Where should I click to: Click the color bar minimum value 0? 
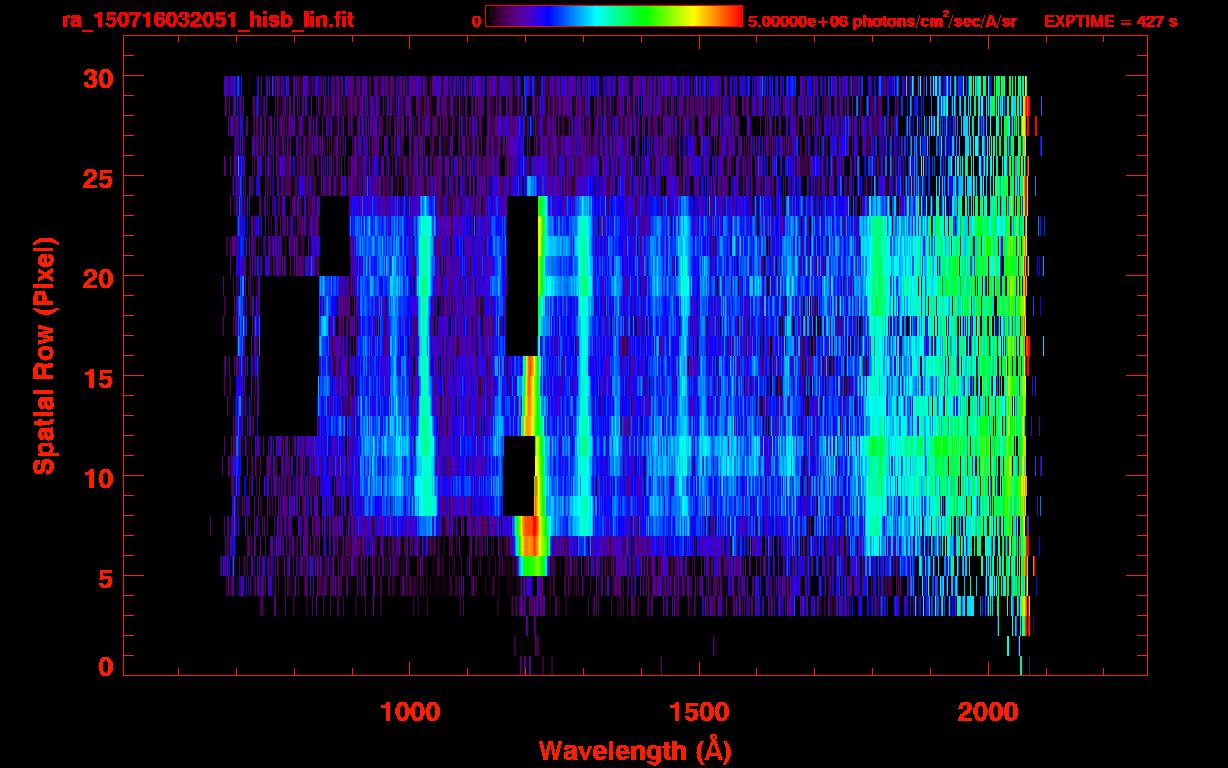pyautogui.click(x=477, y=22)
